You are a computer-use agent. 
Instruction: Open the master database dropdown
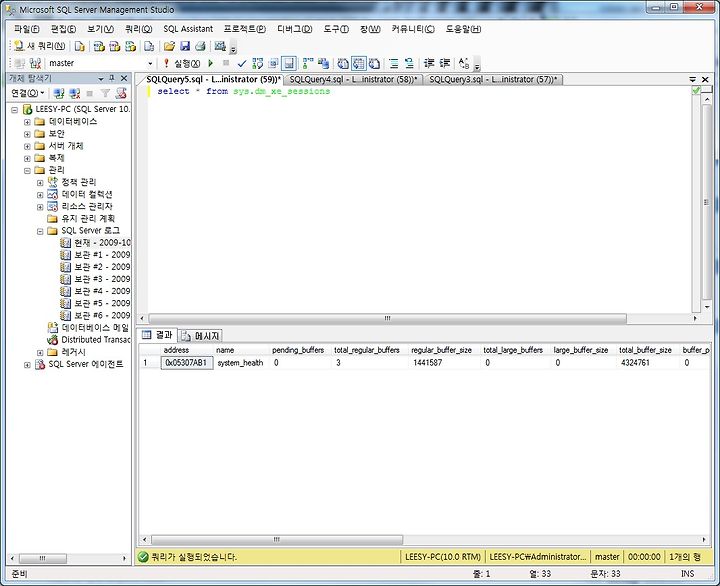tap(150, 63)
